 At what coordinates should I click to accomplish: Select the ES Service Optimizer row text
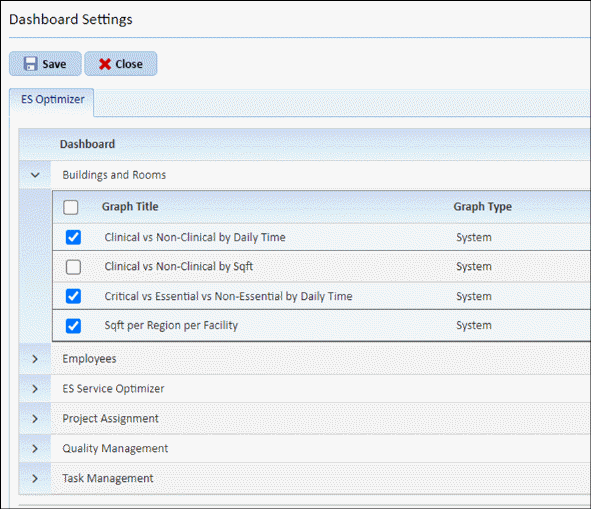[113, 388]
